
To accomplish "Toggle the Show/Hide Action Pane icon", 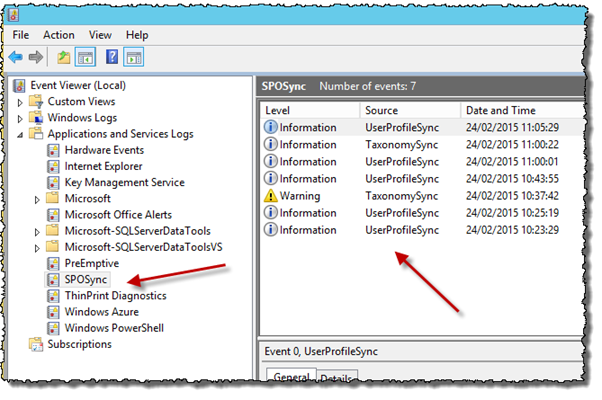I will (x=134, y=58).
